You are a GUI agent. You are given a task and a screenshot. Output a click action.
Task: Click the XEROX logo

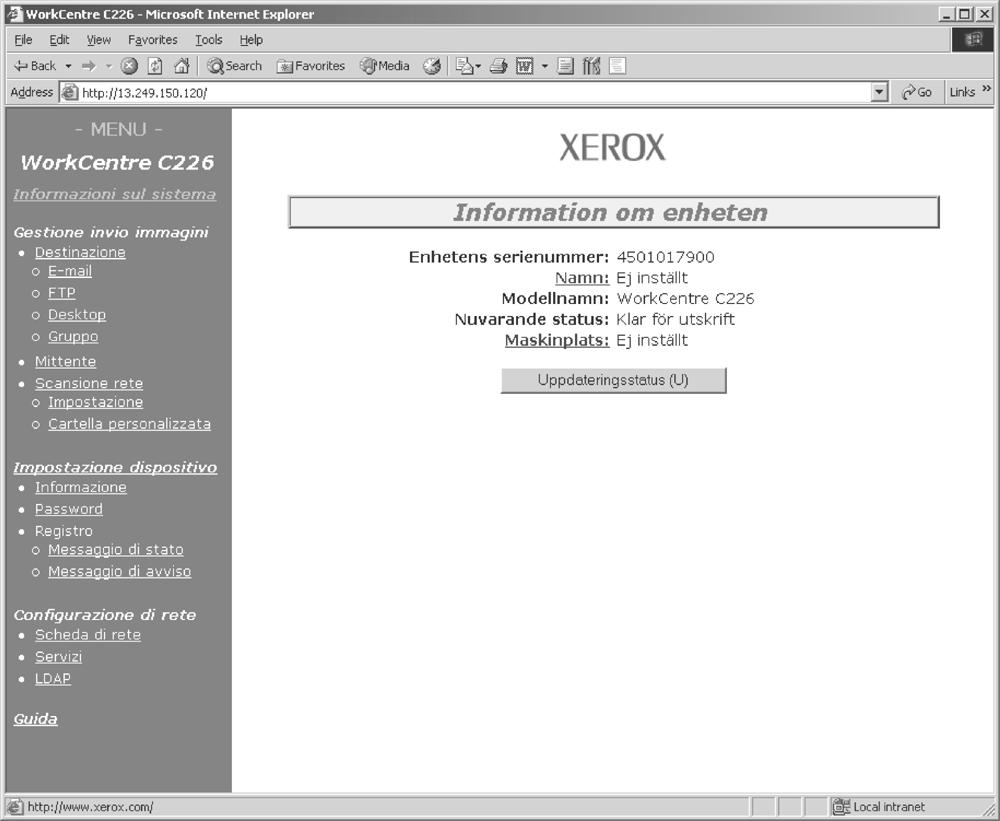pyautogui.click(x=612, y=147)
